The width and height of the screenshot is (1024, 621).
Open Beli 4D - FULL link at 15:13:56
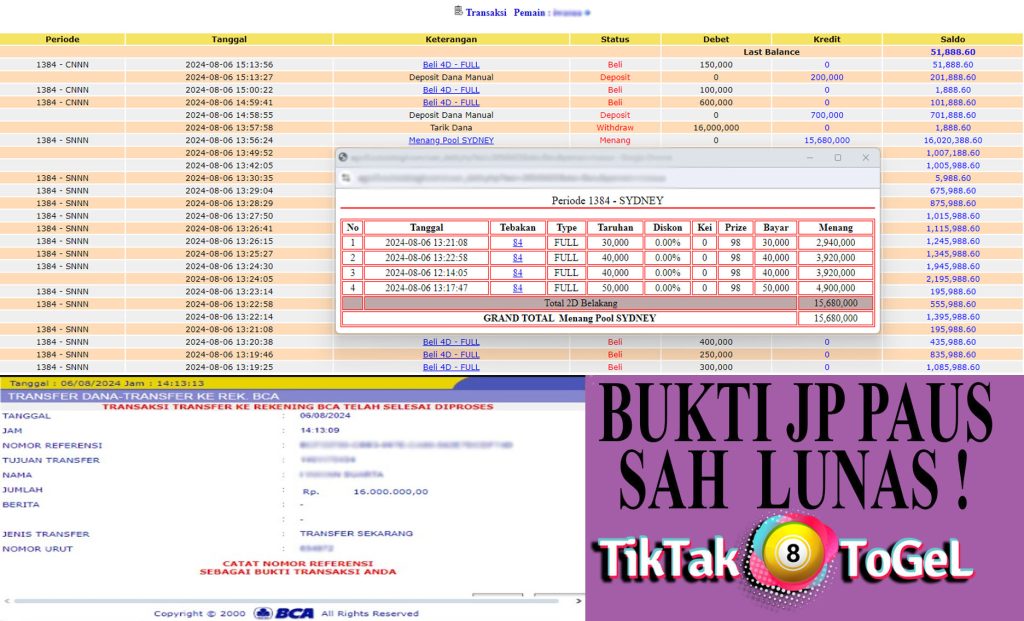tap(451, 65)
